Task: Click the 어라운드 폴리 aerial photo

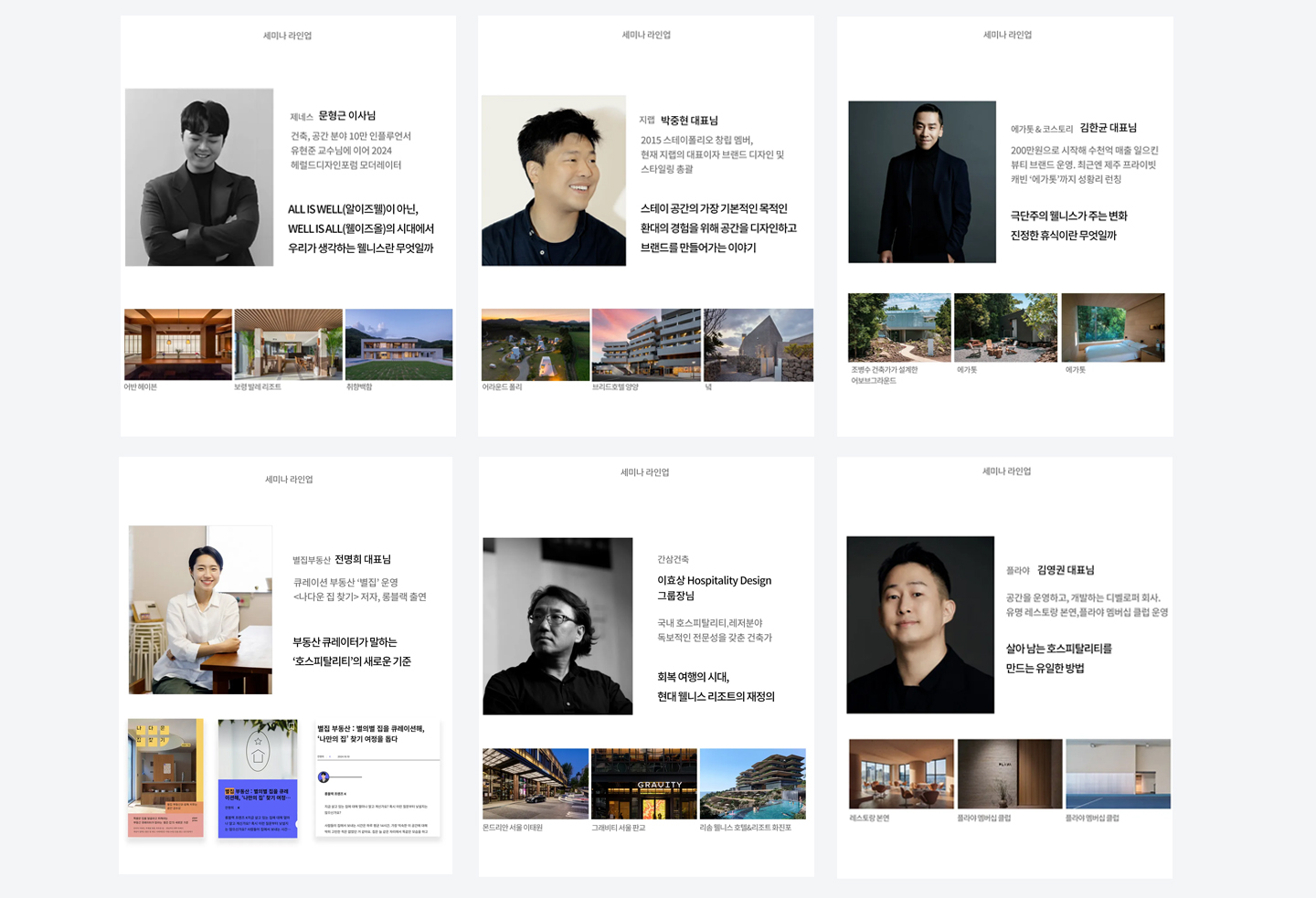Action: coord(535,344)
